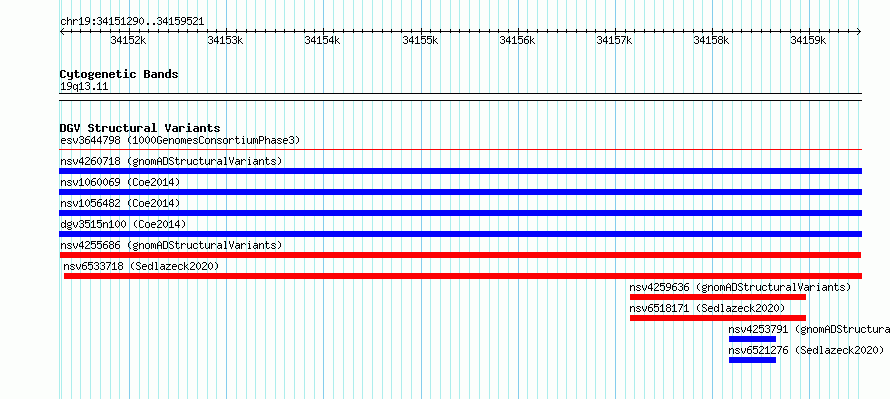Select the 34153k ruler tick label
The image size is (890, 399).
coord(226,40)
